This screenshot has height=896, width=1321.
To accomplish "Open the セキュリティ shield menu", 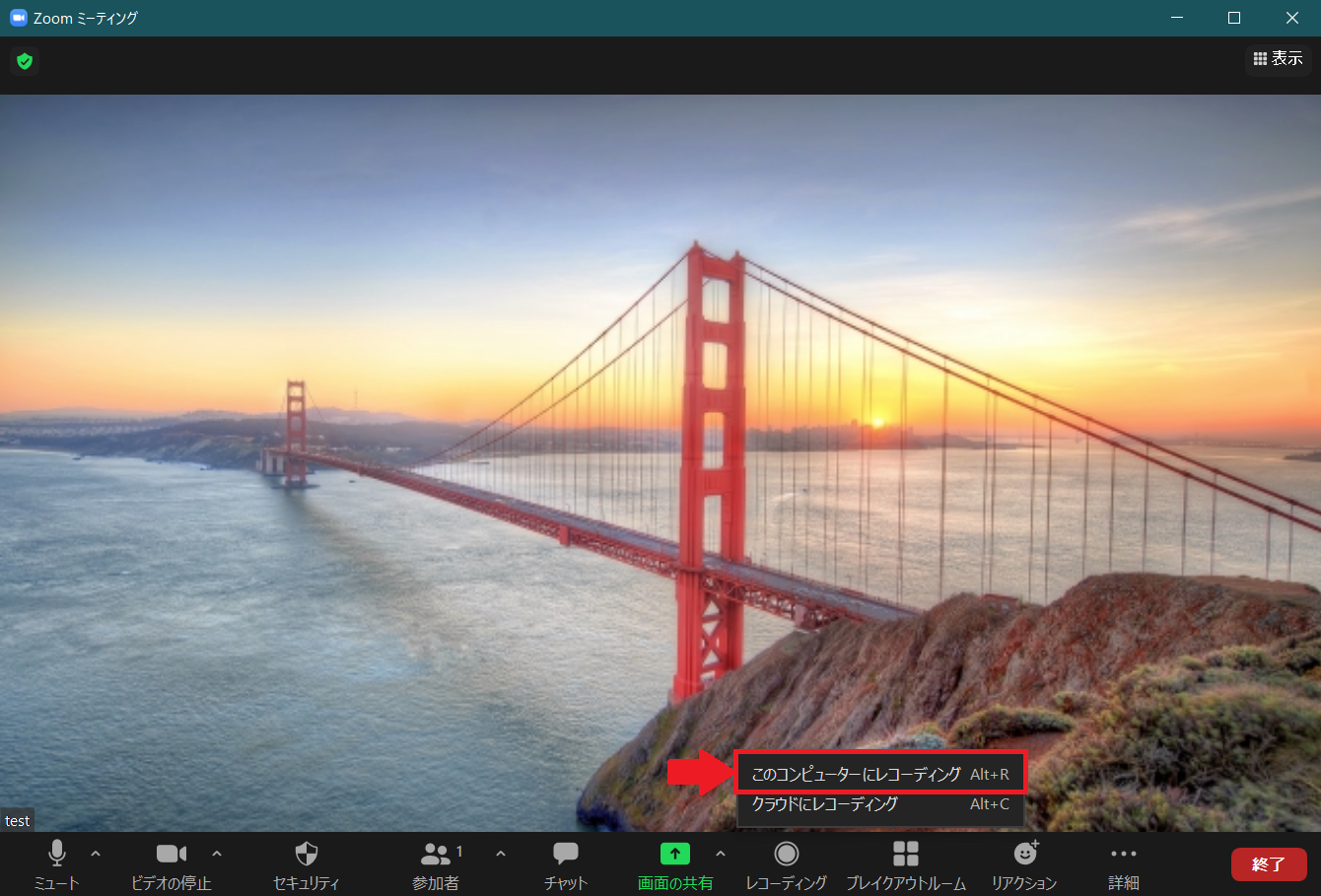I will click(307, 864).
